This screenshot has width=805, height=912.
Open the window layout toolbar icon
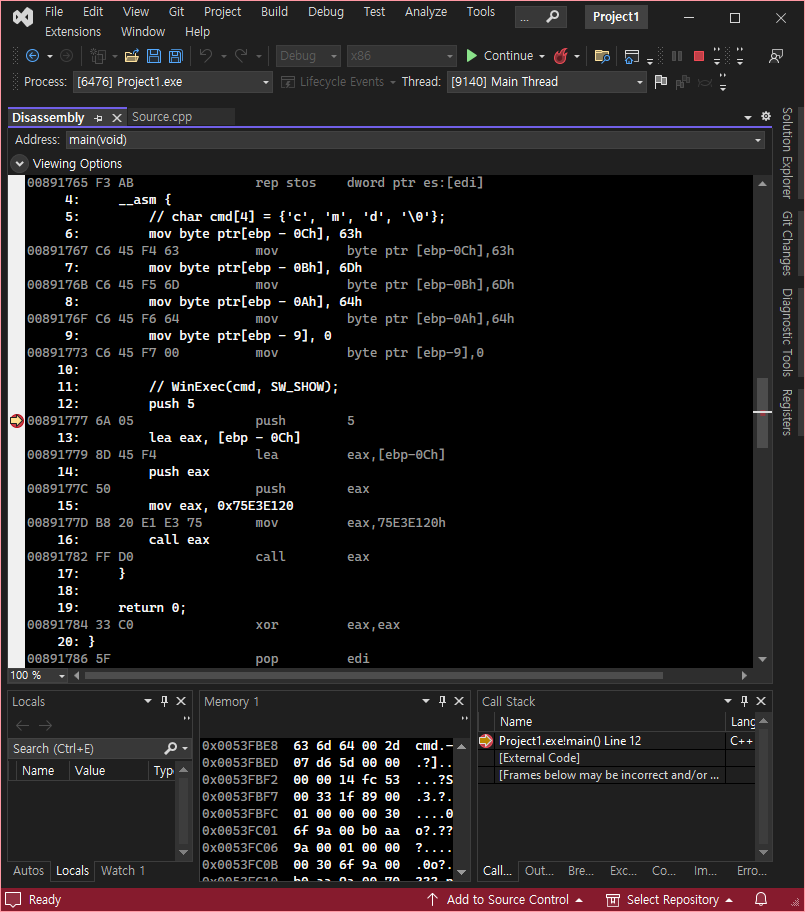632,56
